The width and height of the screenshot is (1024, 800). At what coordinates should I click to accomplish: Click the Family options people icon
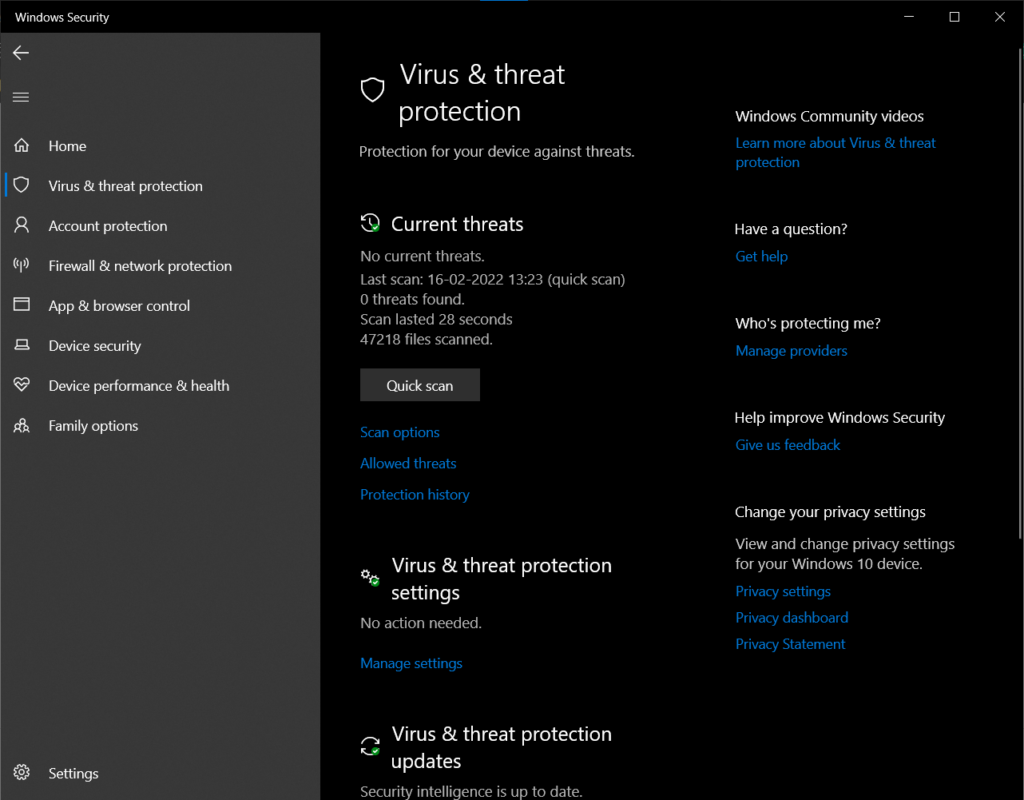point(22,426)
